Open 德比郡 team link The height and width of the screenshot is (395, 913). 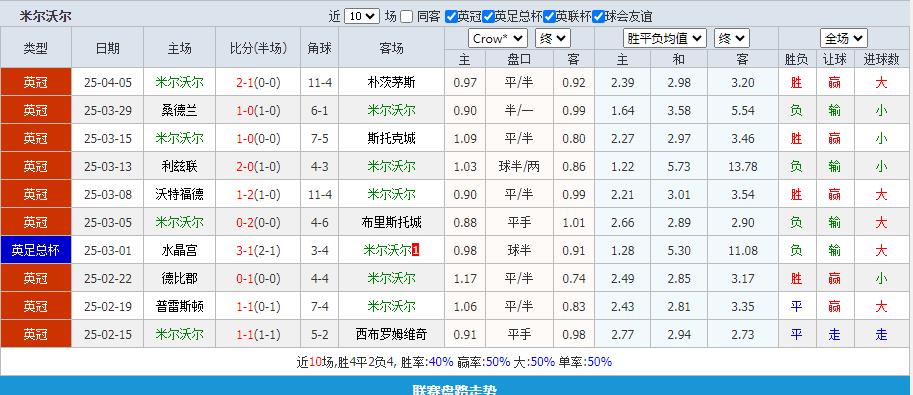pyautogui.click(x=179, y=278)
